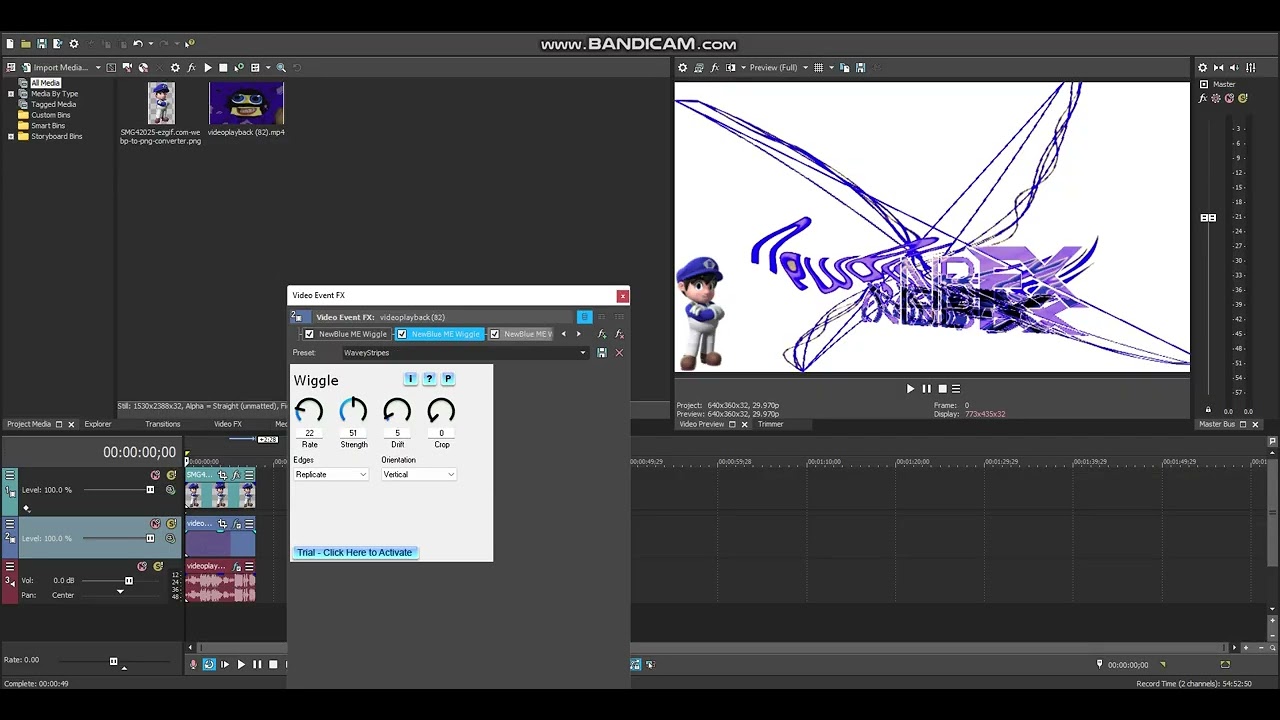1280x720 pixels.
Task: Save project with the floppy disk icon
Action: (x=42, y=44)
